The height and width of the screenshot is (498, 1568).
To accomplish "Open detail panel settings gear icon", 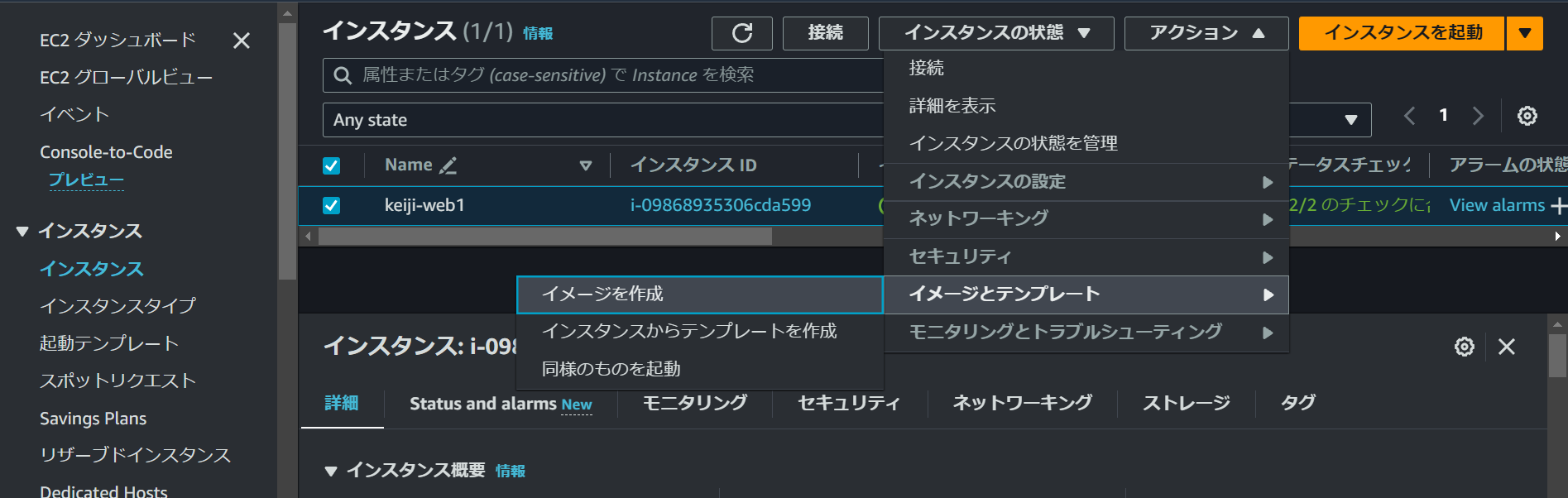I will coord(1465,347).
